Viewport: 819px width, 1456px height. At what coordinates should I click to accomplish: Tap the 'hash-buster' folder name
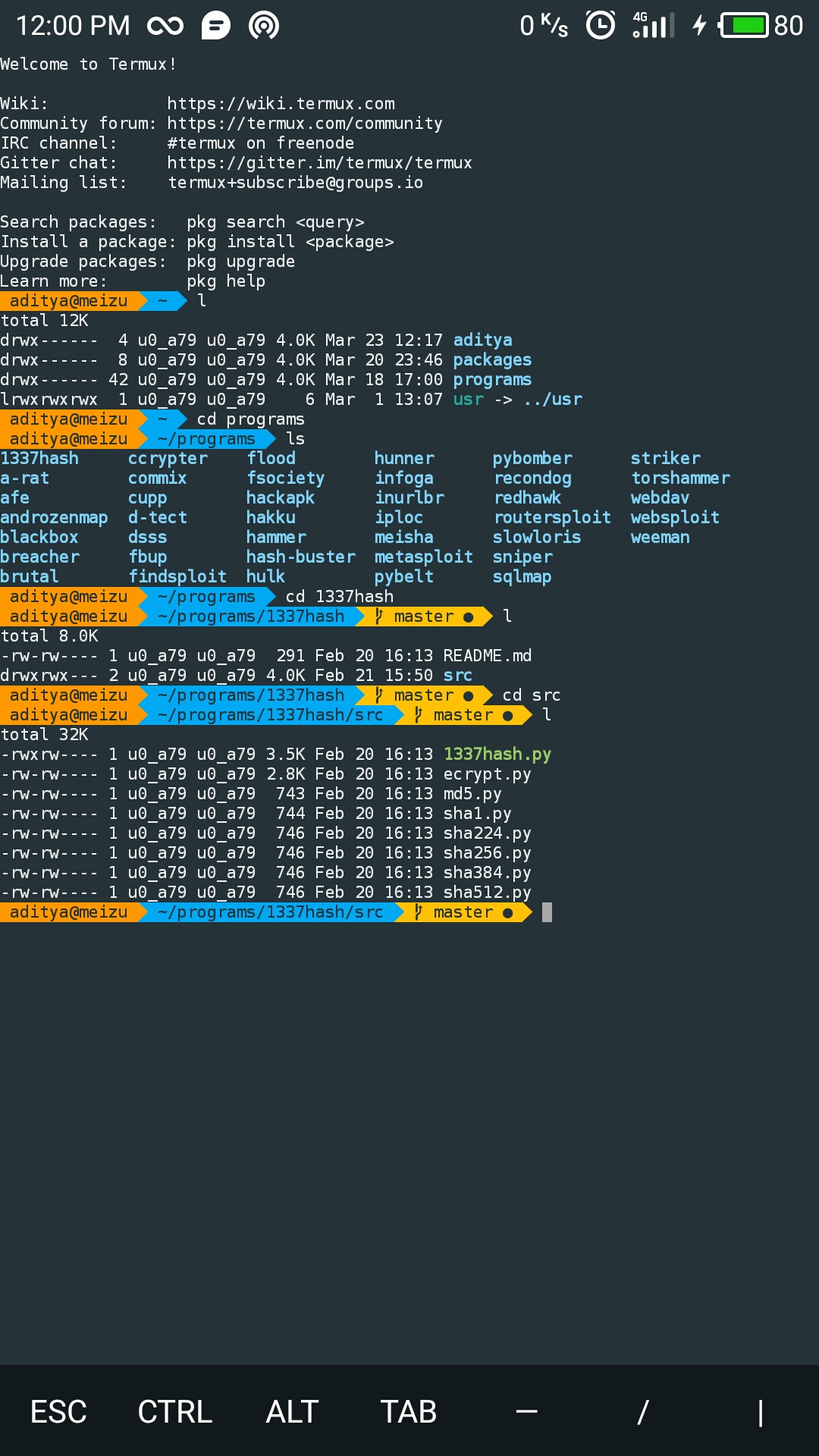coord(301,557)
